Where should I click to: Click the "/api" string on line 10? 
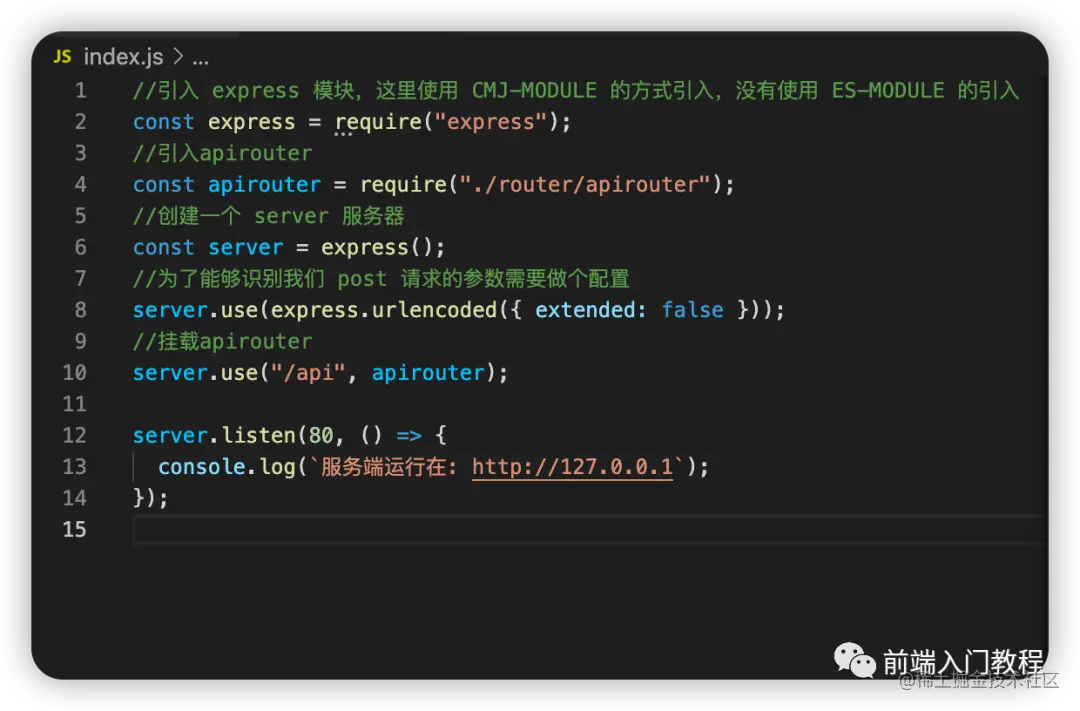pyautogui.click(x=308, y=373)
